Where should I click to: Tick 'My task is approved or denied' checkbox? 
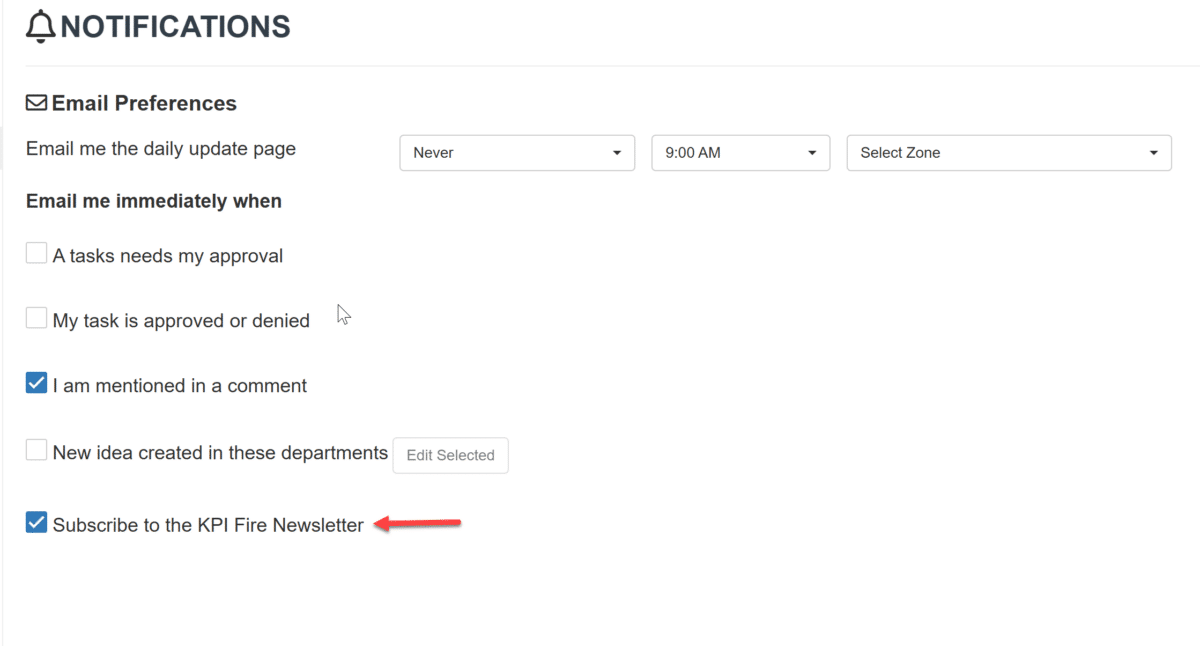pos(36,319)
